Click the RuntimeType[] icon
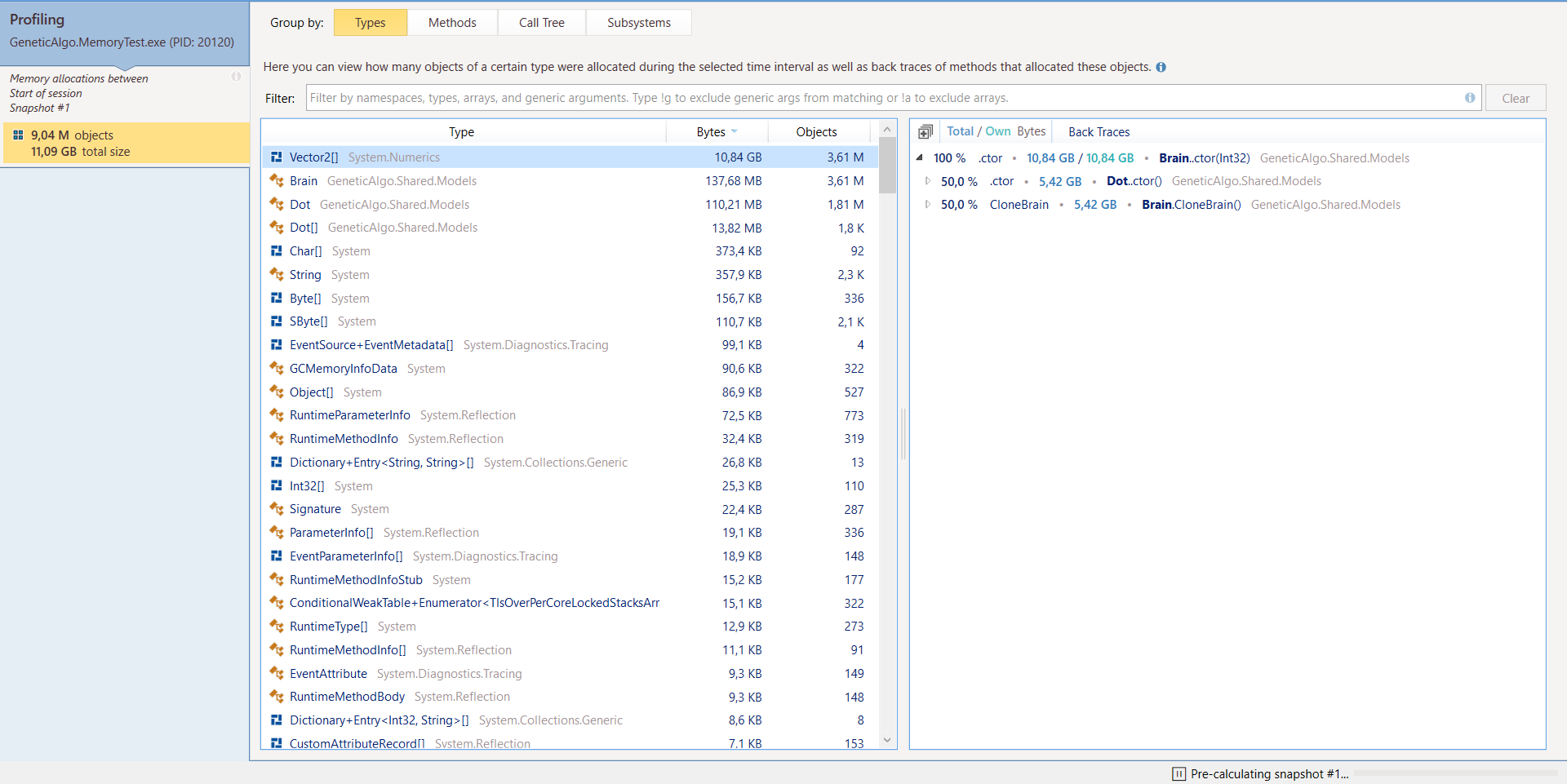The height and width of the screenshot is (784, 1567). [277, 627]
